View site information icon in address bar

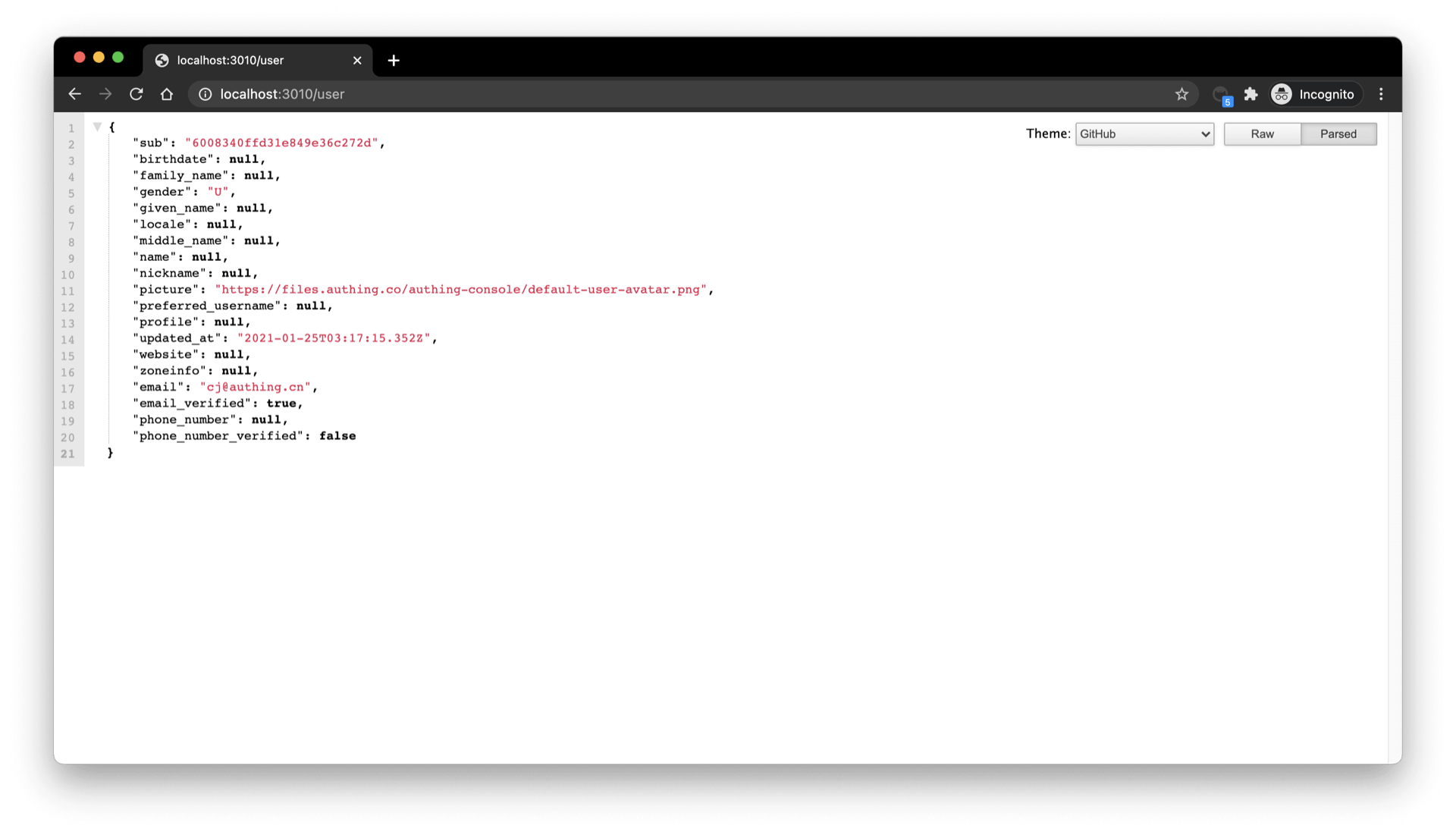click(205, 94)
